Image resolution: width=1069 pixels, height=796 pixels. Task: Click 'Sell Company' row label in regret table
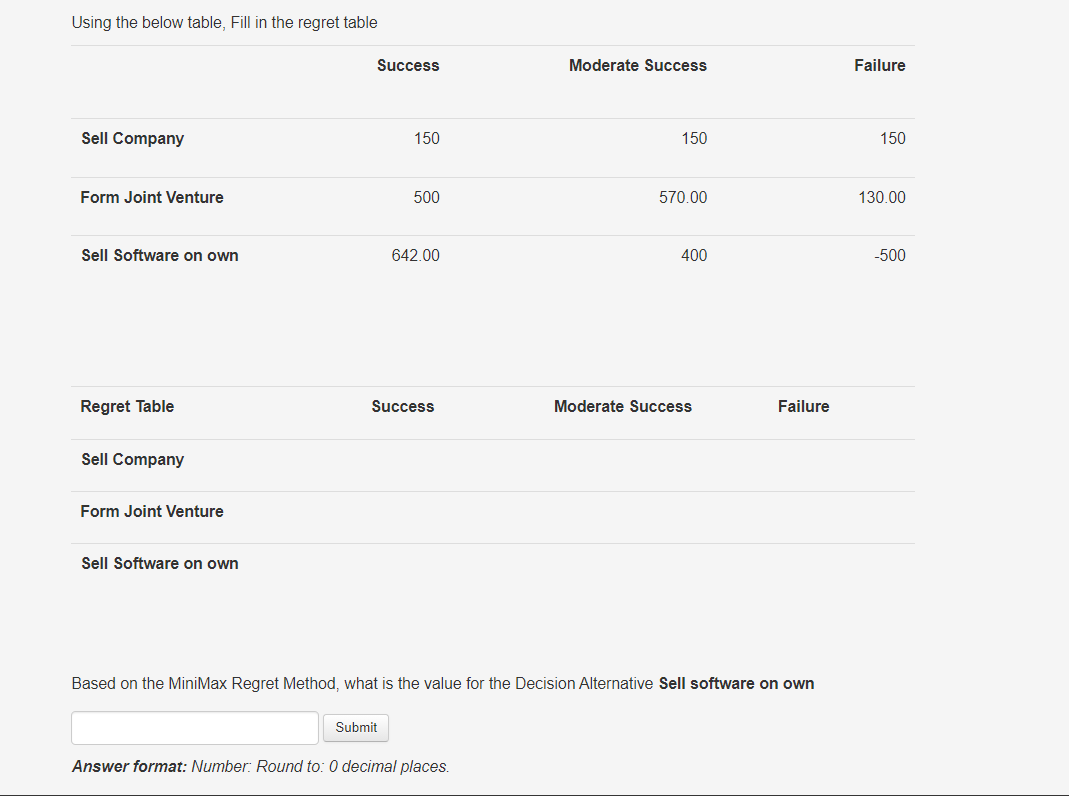click(x=132, y=459)
